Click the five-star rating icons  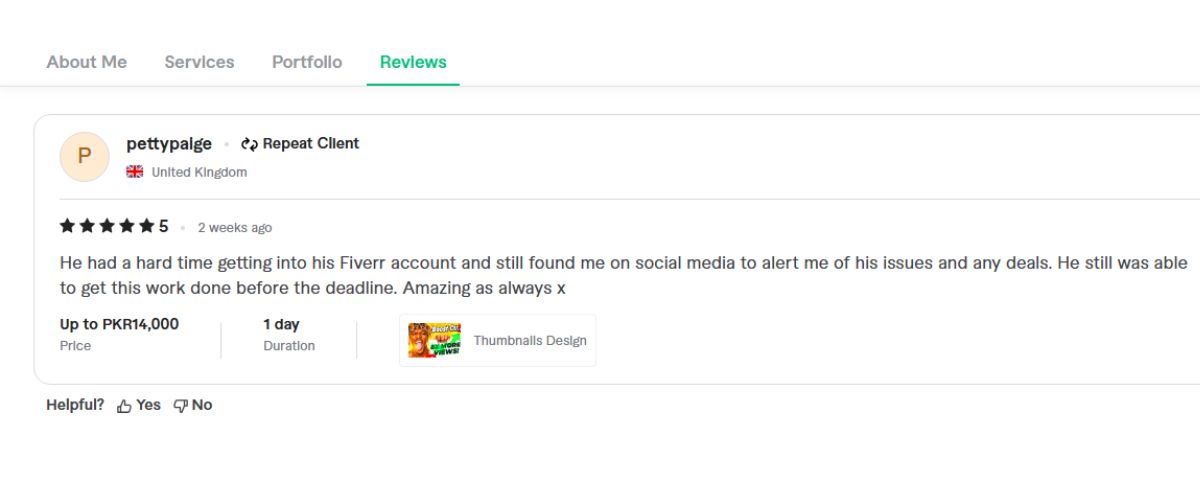(x=106, y=226)
